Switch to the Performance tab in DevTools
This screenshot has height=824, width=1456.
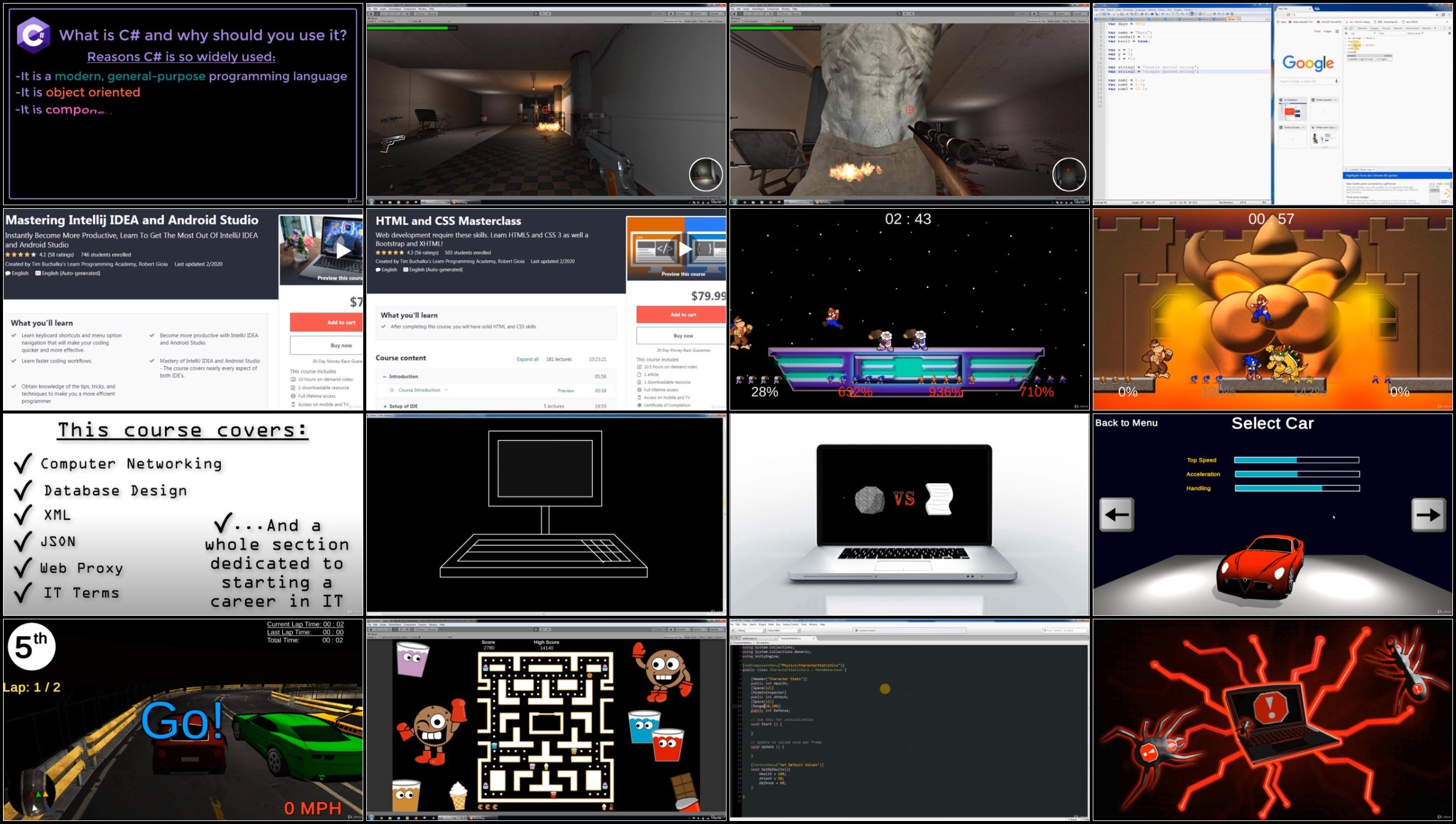click(x=1412, y=28)
